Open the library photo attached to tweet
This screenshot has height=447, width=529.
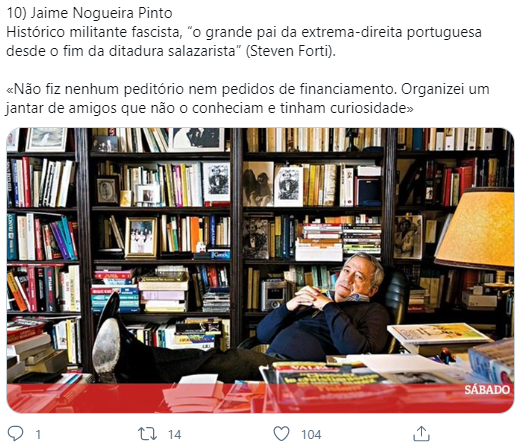click(x=260, y=270)
